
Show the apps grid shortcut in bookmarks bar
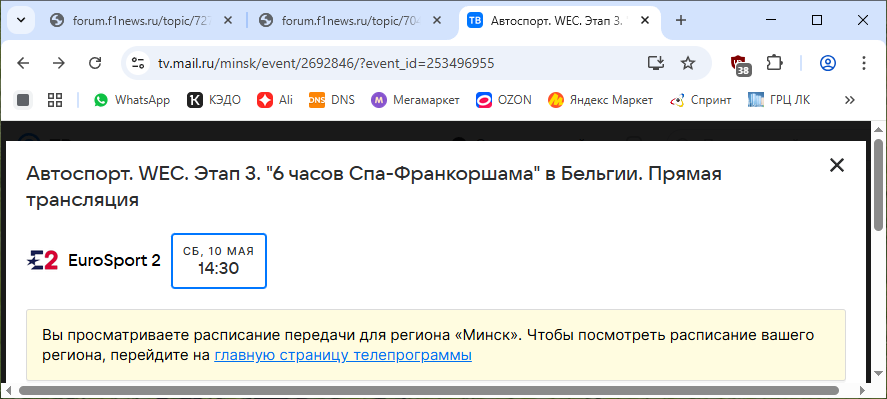(x=55, y=100)
